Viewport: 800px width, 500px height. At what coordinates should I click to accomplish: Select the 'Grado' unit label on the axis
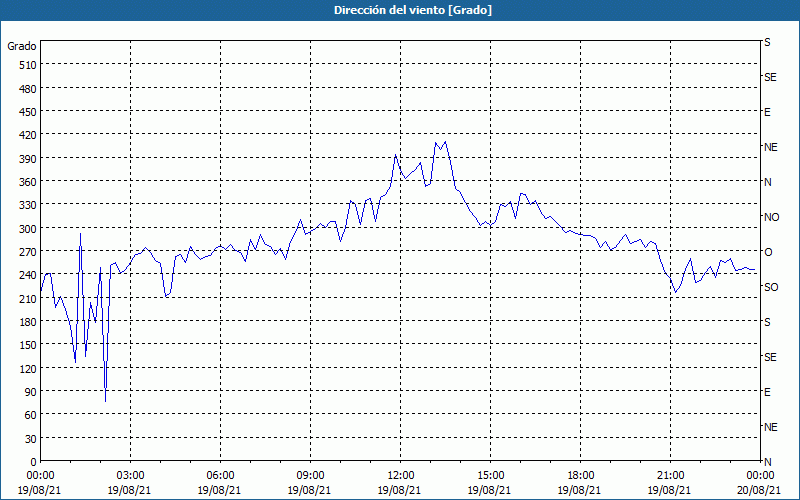point(22,46)
